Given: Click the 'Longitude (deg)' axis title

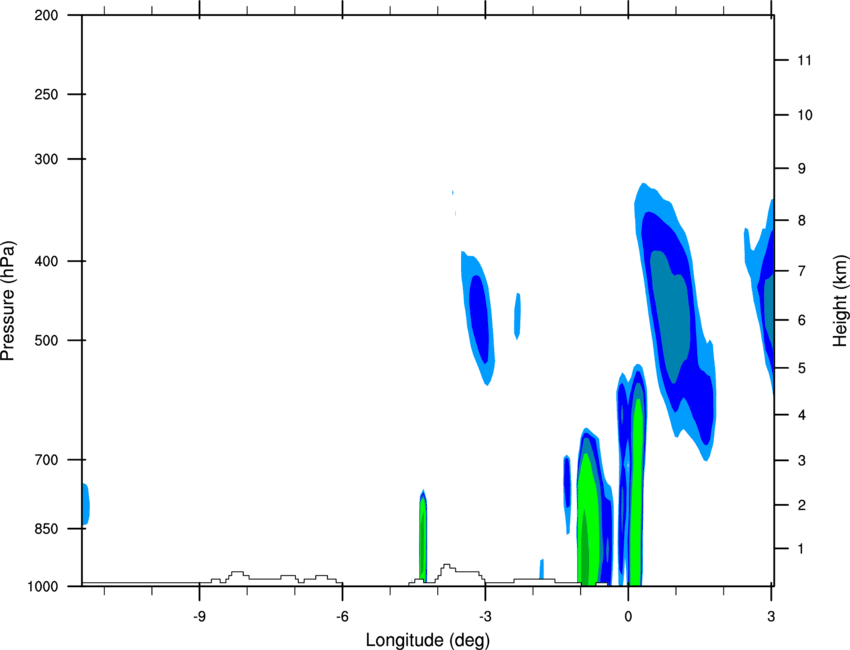Looking at the screenshot, I should pyautogui.click(x=428, y=640).
